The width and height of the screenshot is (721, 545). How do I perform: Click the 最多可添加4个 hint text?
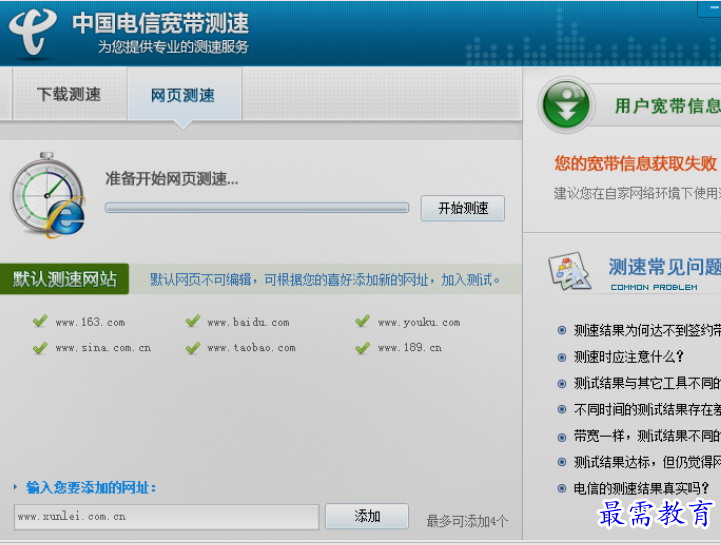[x=467, y=521]
